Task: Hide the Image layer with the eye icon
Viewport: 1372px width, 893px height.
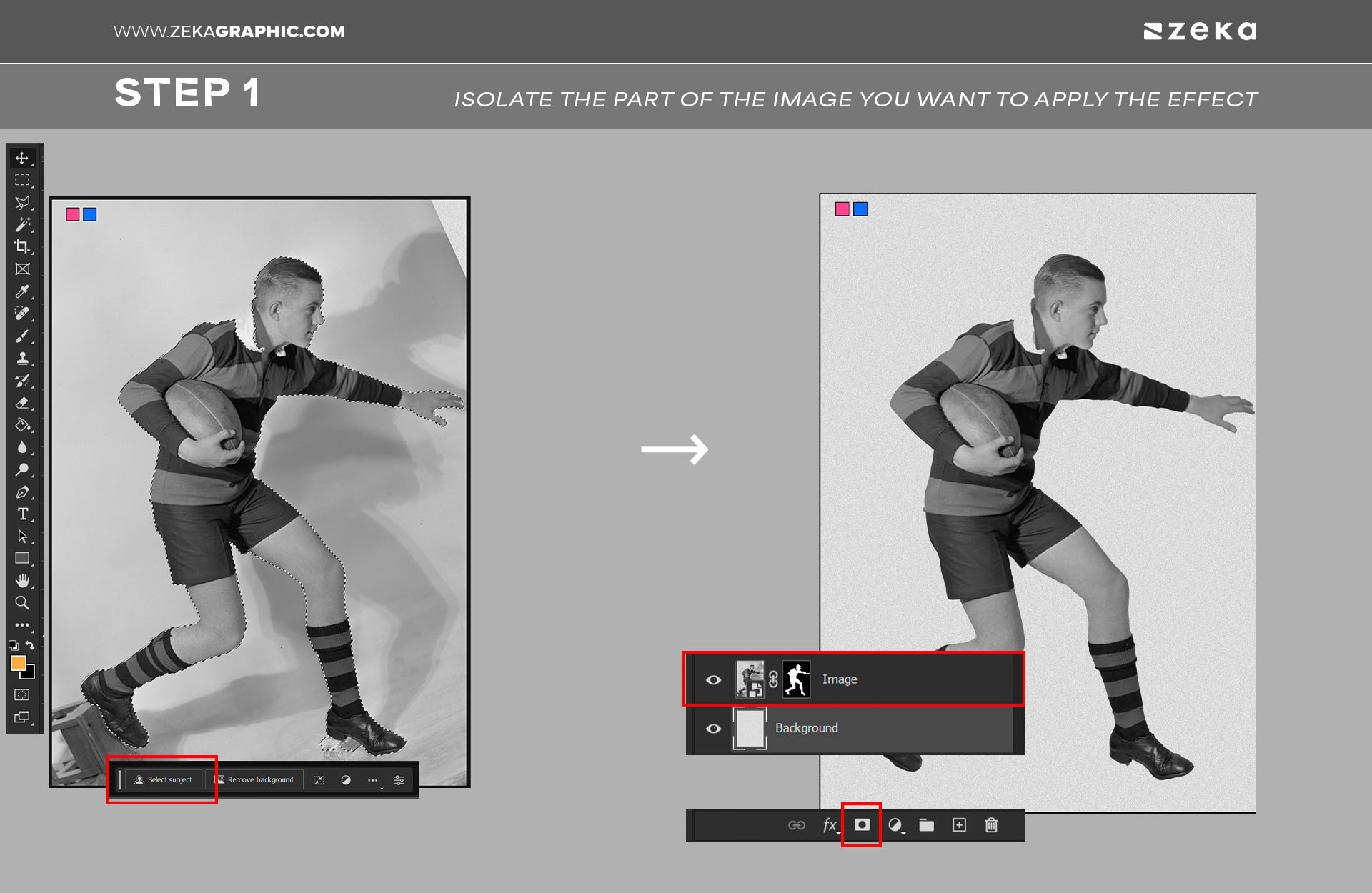Action: tap(713, 679)
